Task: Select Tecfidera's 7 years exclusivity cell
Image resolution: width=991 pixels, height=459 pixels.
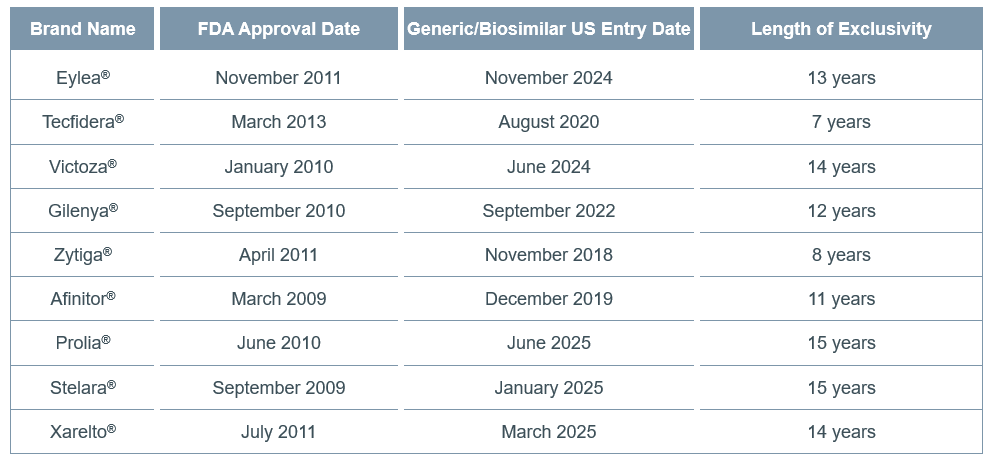Action: click(x=841, y=122)
